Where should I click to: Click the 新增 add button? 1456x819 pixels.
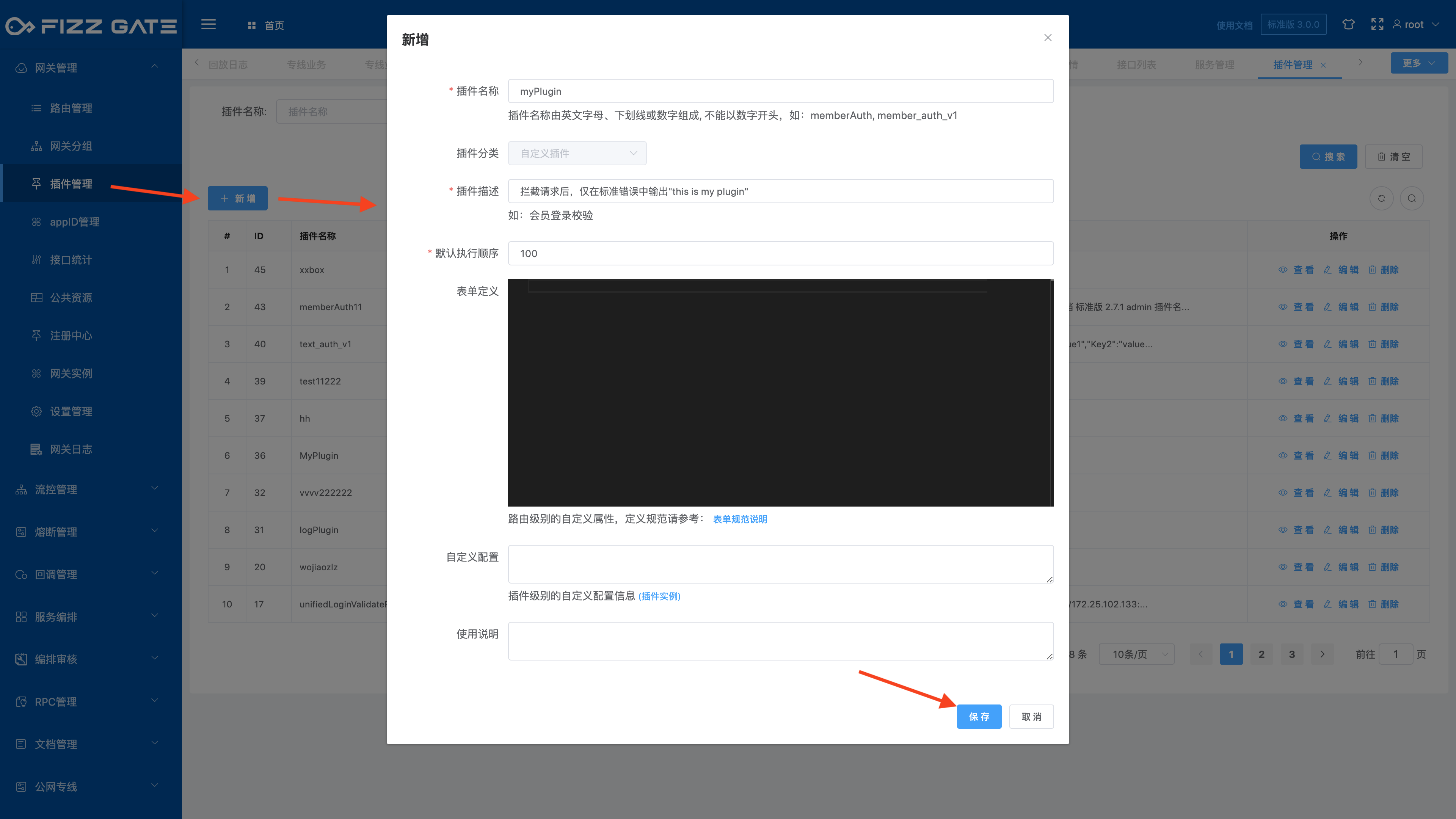coord(237,198)
